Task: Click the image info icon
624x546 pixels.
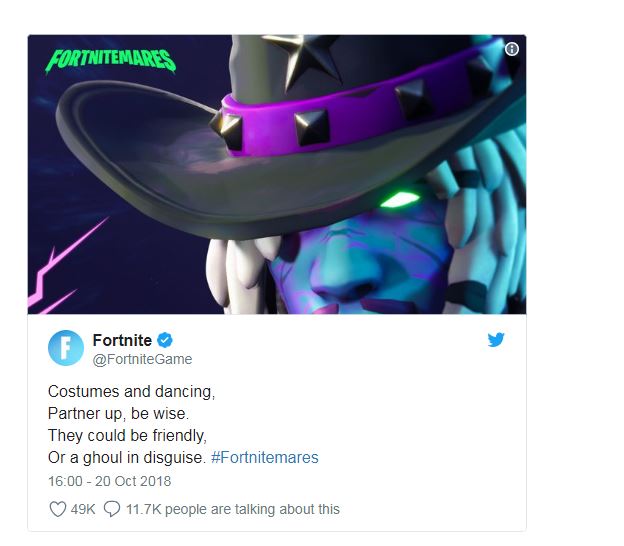Action: 512,49
